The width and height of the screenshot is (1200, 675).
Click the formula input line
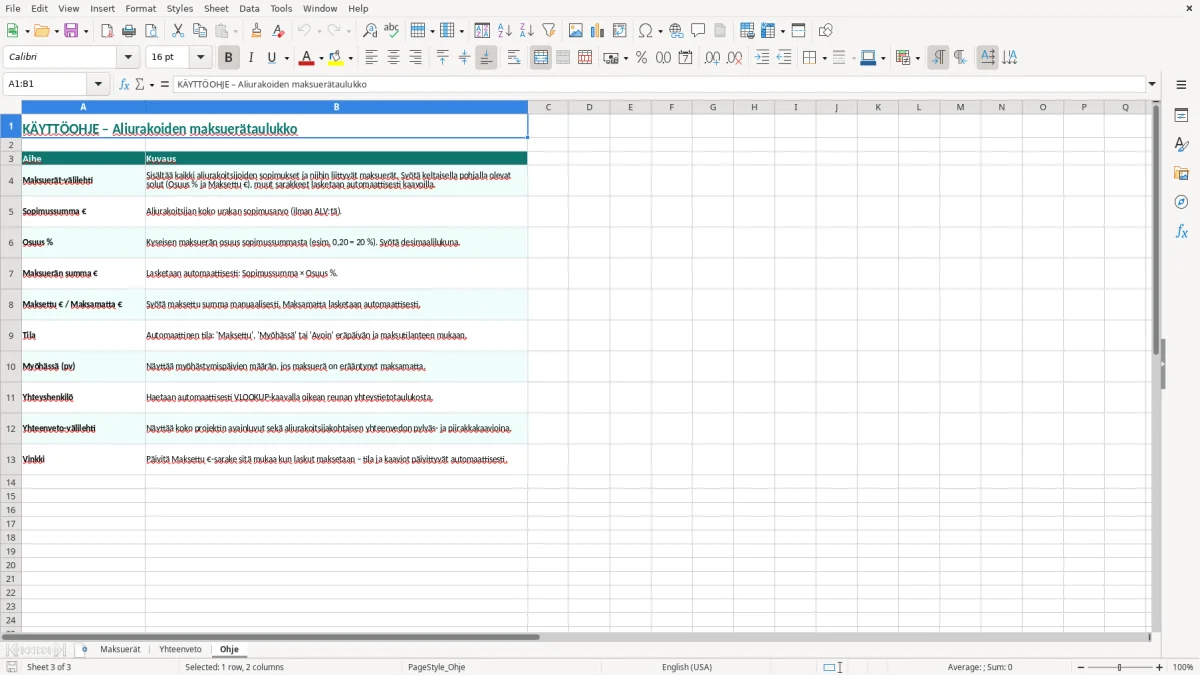(659, 84)
